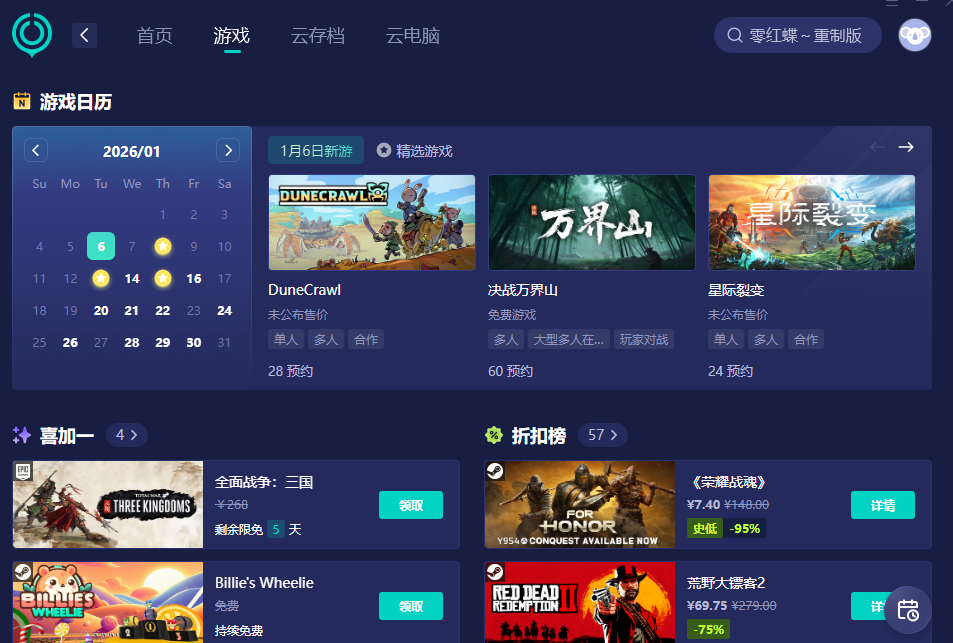Select January 14 on the game calendar
953x643 pixels.
tap(131, 278)
